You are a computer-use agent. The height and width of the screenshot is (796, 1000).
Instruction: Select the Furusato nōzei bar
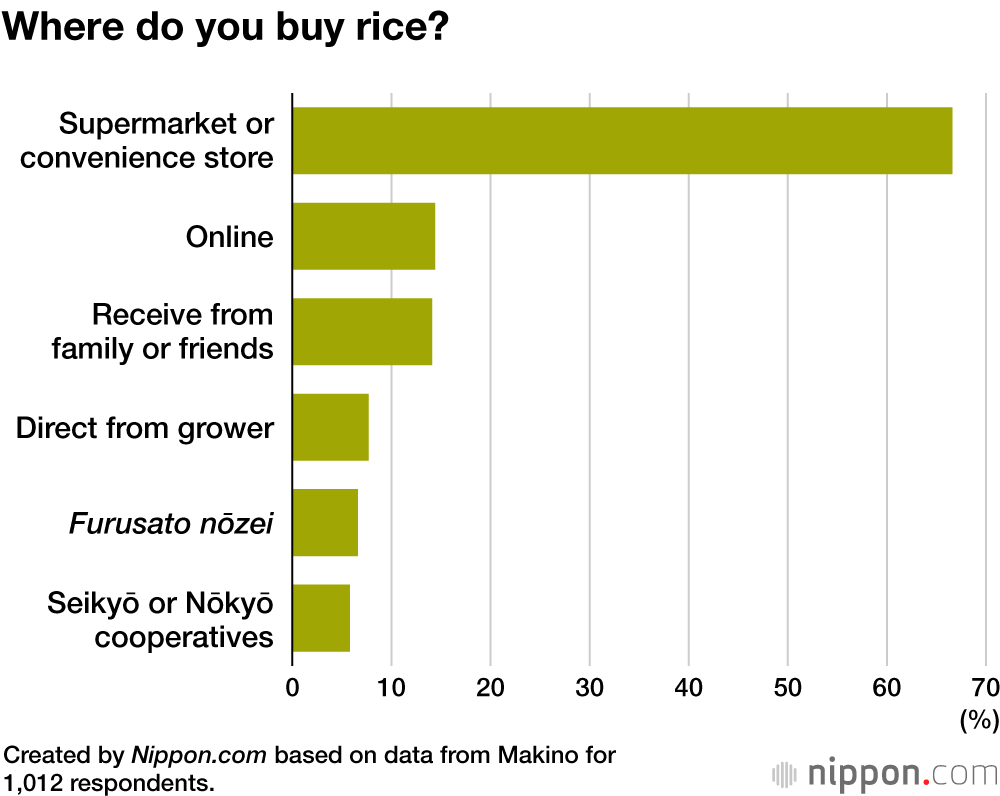click(325, 522)
